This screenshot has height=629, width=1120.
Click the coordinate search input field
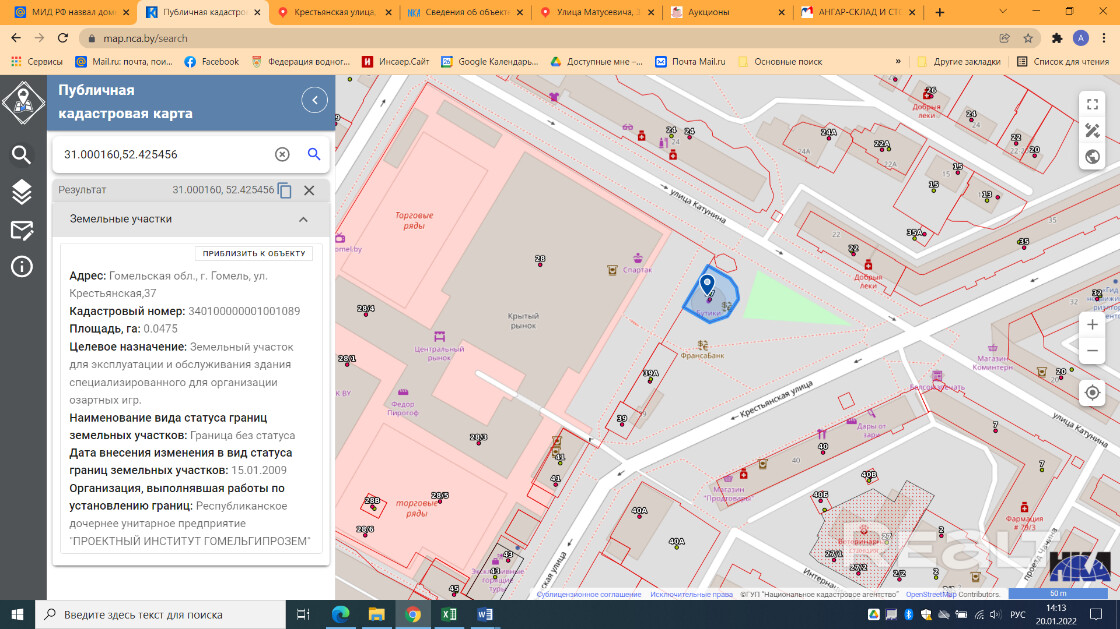160,155
